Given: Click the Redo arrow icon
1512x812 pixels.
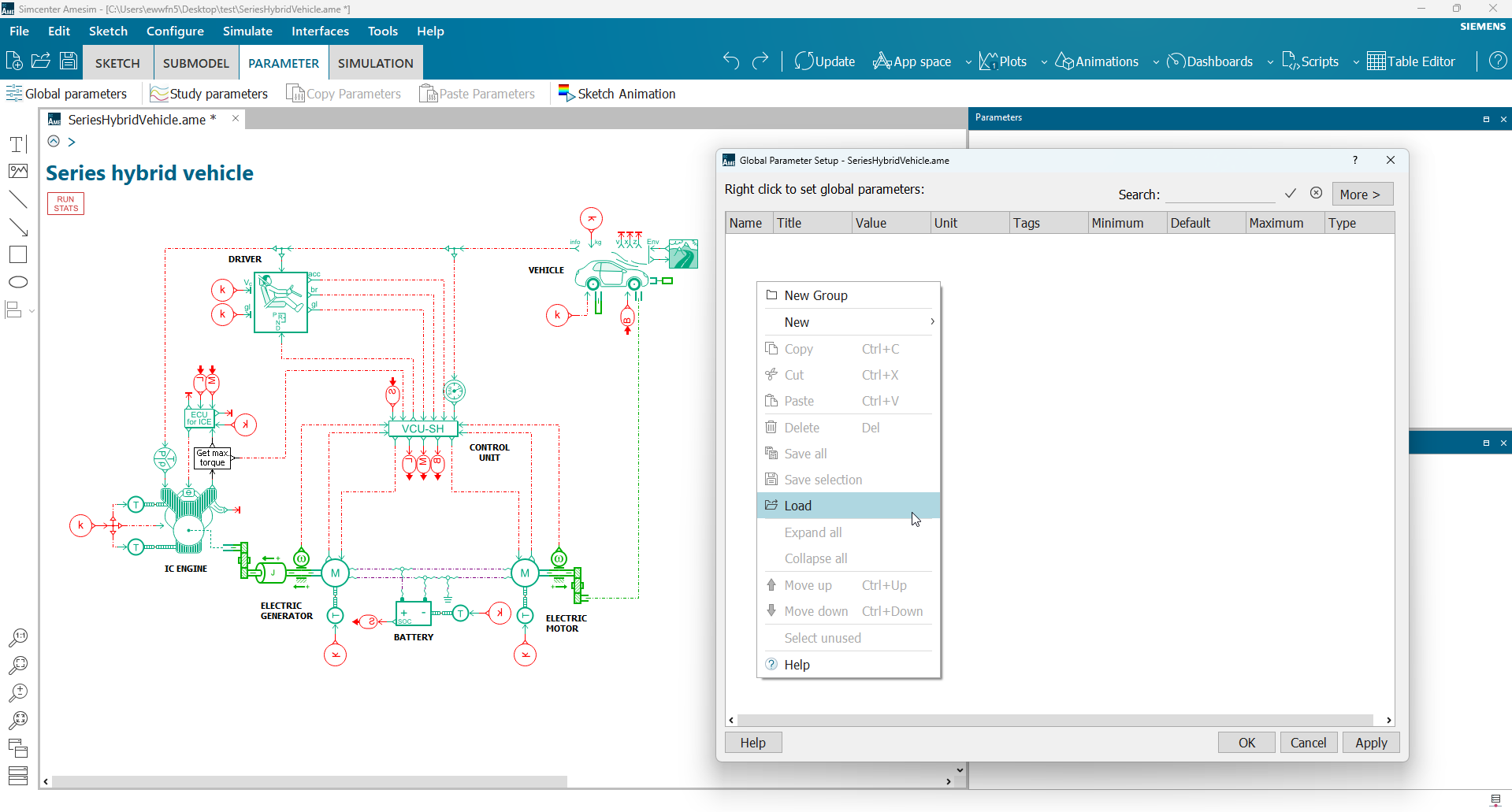Looking at the screenshot, I should pos(760,61).
